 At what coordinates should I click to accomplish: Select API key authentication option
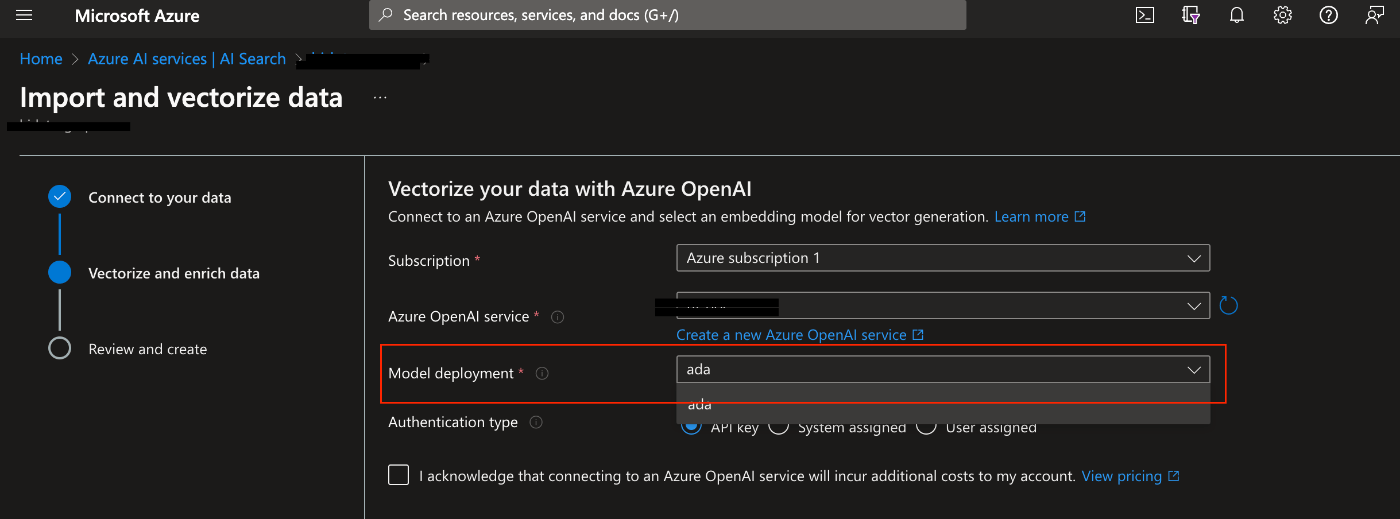click(x=691, y=427)
